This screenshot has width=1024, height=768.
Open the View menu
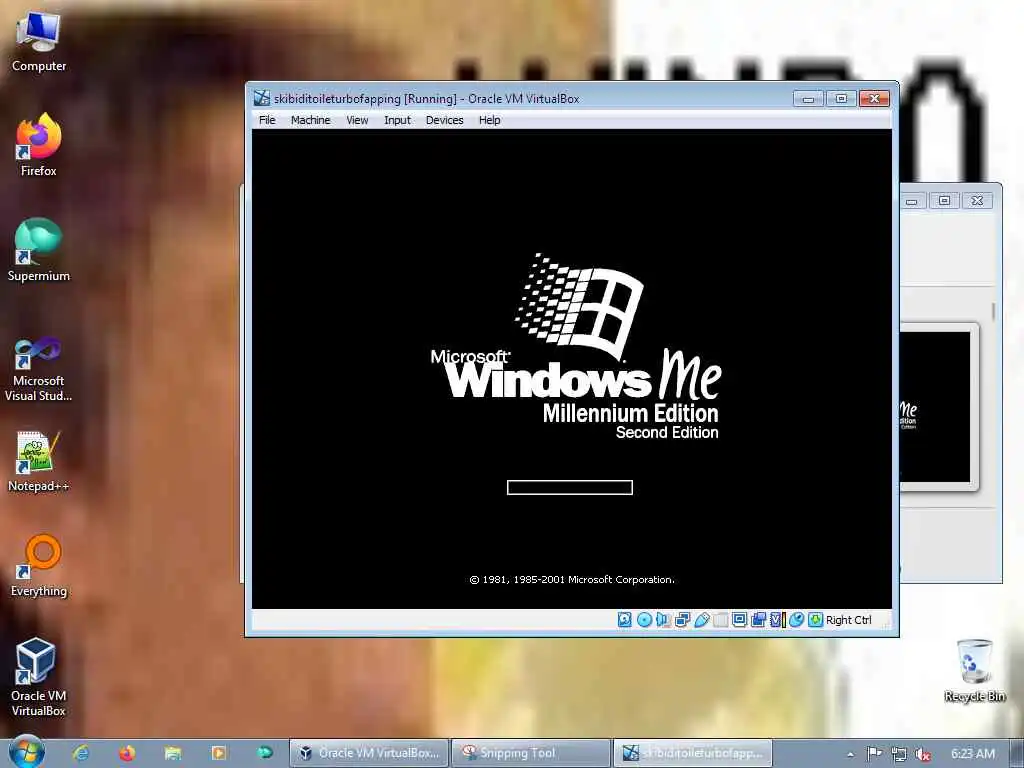[357, 120]
